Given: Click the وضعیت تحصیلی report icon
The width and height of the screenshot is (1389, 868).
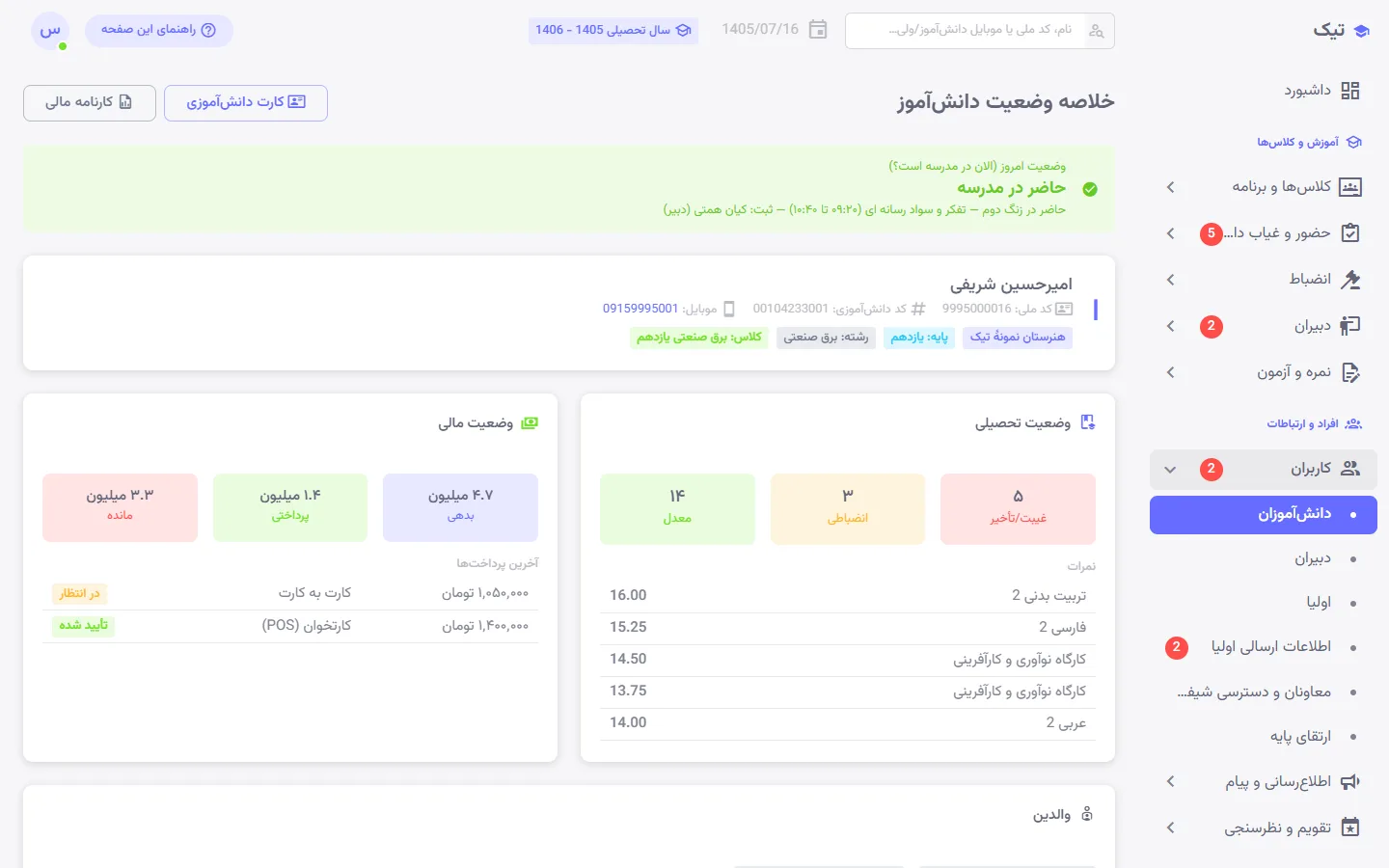Looking at the screenshot, I should point(1088,422).
